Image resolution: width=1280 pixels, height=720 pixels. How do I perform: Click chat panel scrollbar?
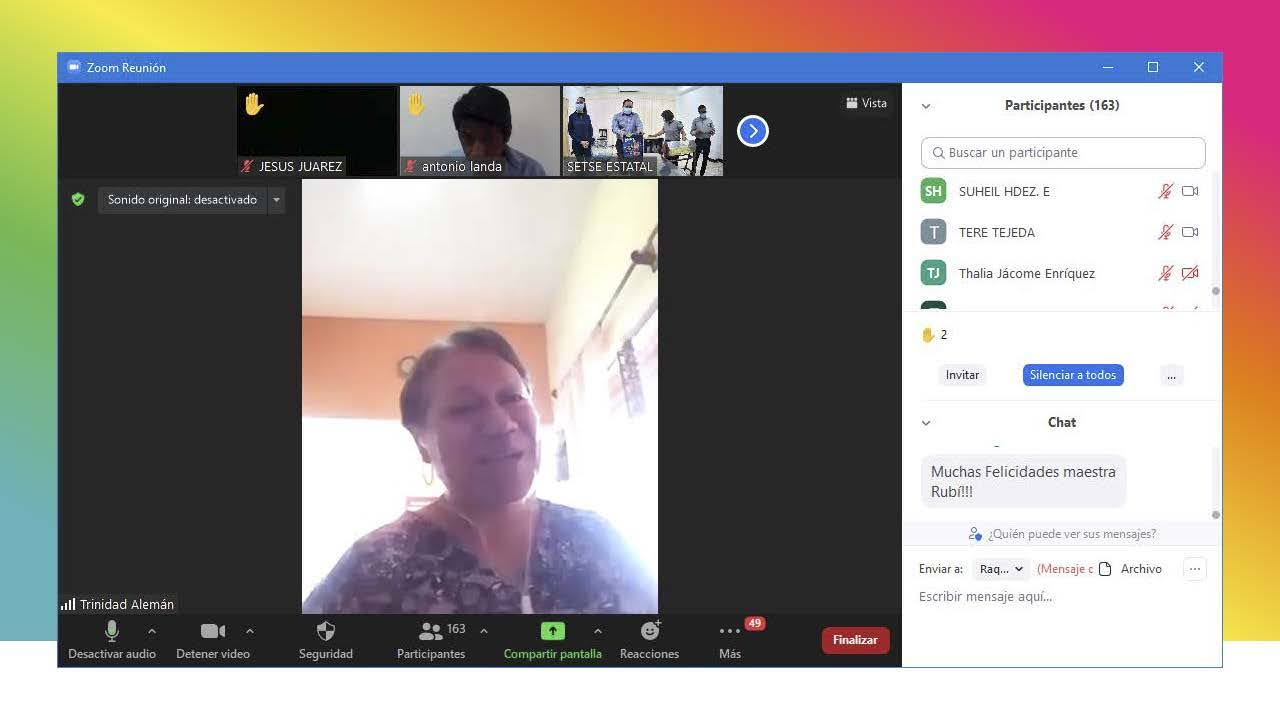point(1216,515)
